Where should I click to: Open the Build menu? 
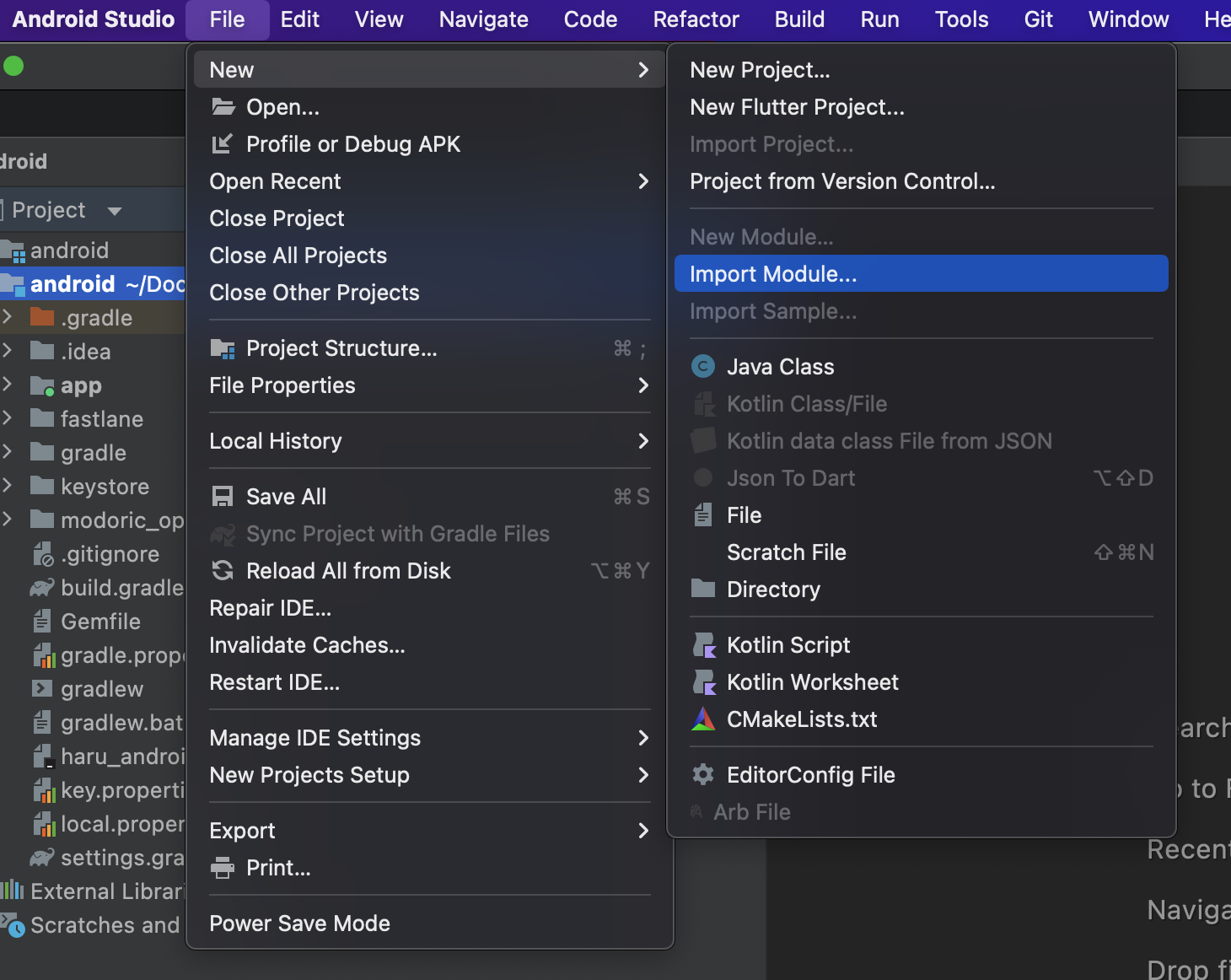coord(800,19)
